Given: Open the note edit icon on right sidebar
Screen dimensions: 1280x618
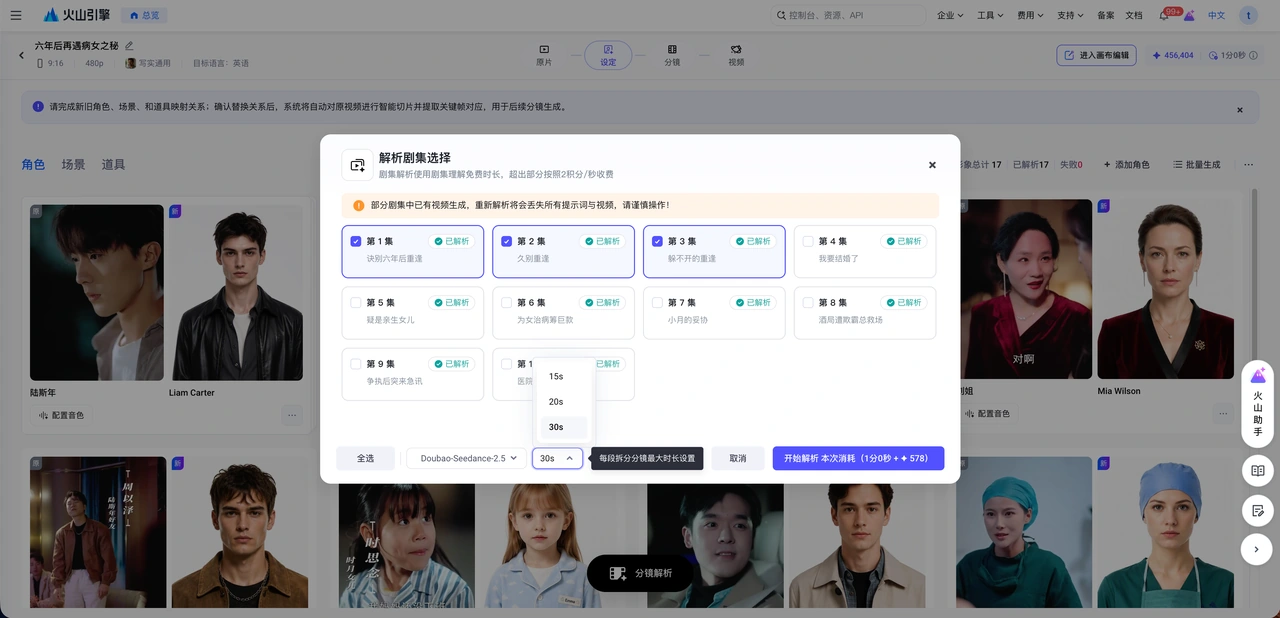Looking at the screenshot, I should coord(1257,510).
